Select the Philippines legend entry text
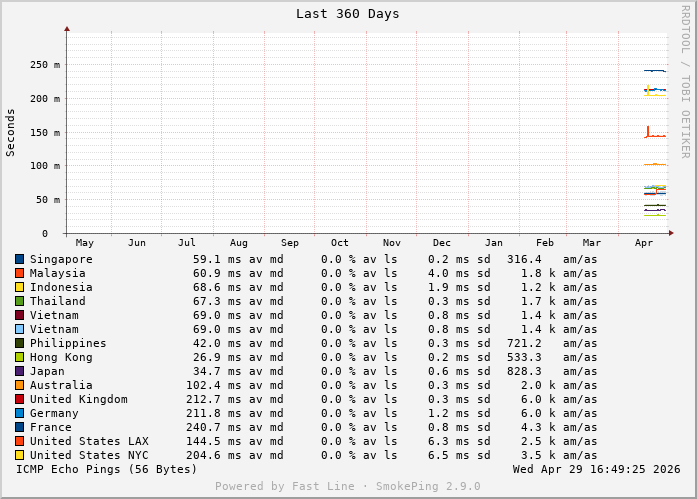Image resolution: width=697 pixels, height=499 pixels. pos(67,343)
